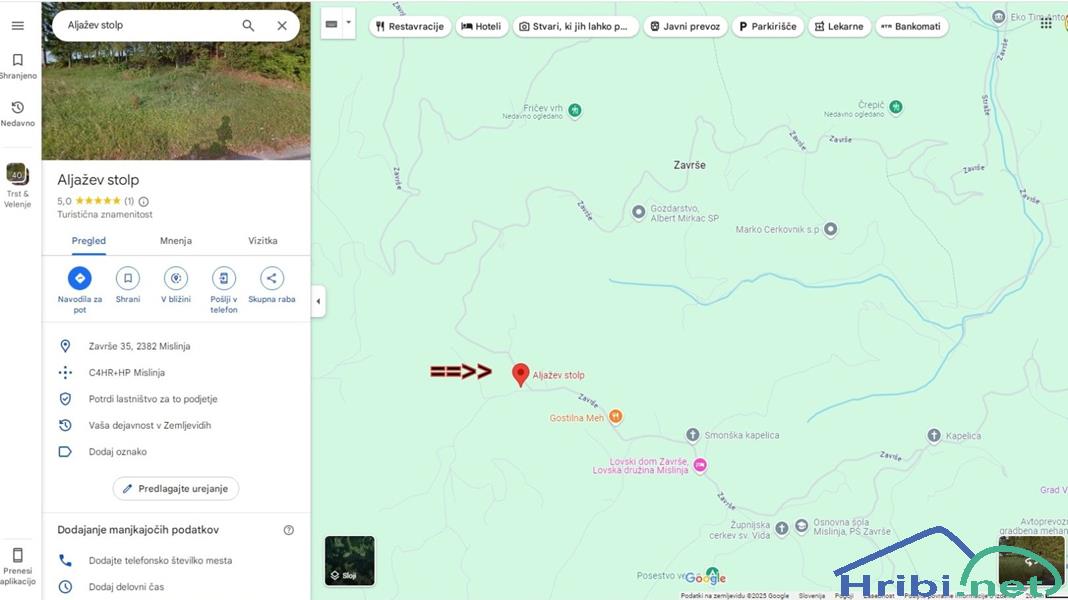The height and width of the screenshot is (600, 1068).
Task: Toggle the Sloji satellite layer
Action: [x=349, y=560]
